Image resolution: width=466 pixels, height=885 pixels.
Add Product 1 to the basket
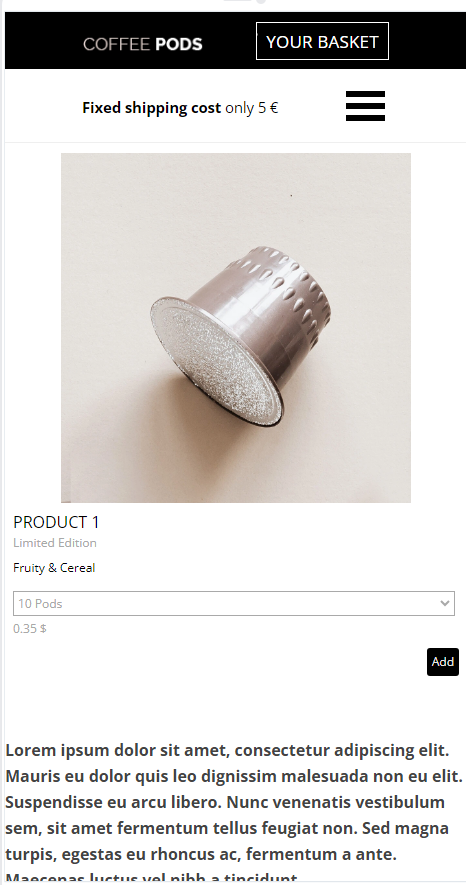point(442,661)
